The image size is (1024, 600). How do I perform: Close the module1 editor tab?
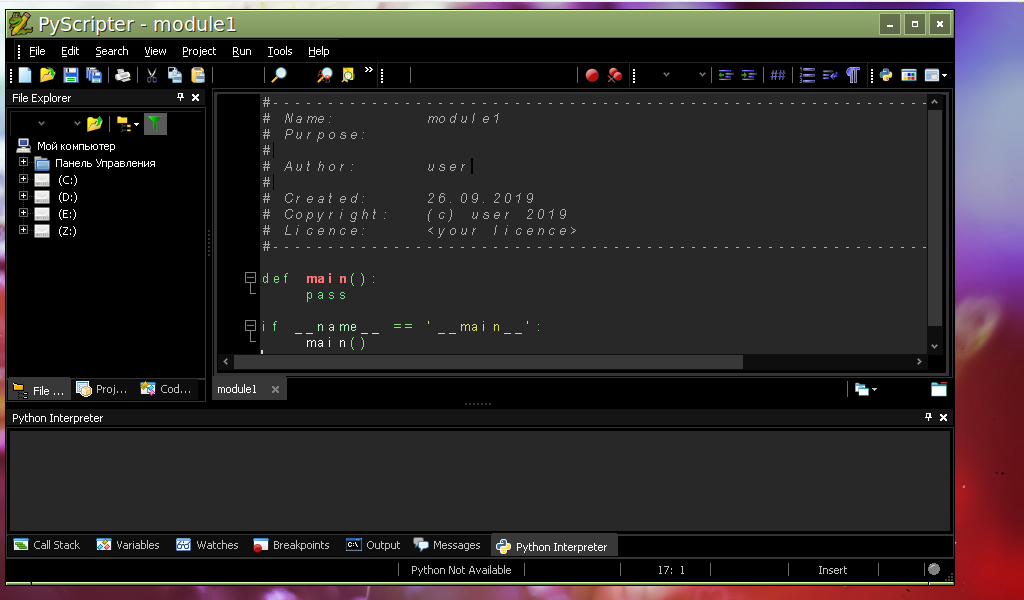pos(276,389)
